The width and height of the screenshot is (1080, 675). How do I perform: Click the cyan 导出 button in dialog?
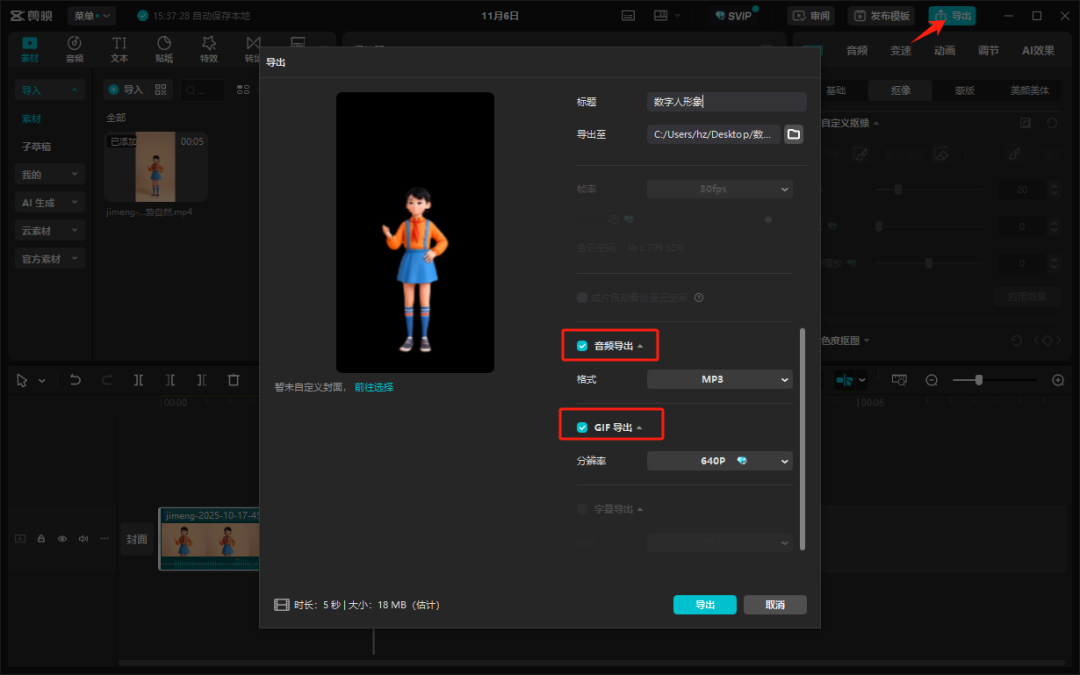click(x=704, y=605)
